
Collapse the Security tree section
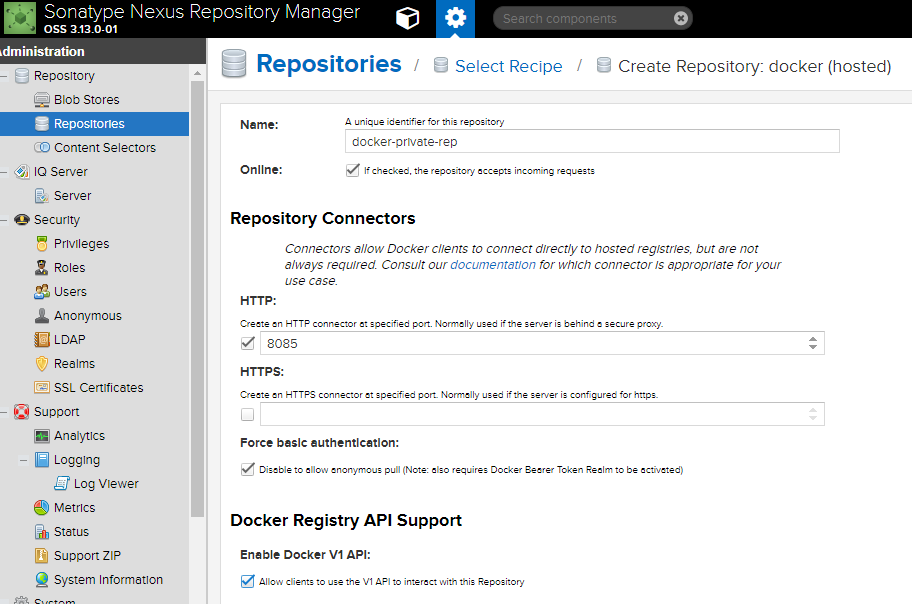tap(4, 220)
